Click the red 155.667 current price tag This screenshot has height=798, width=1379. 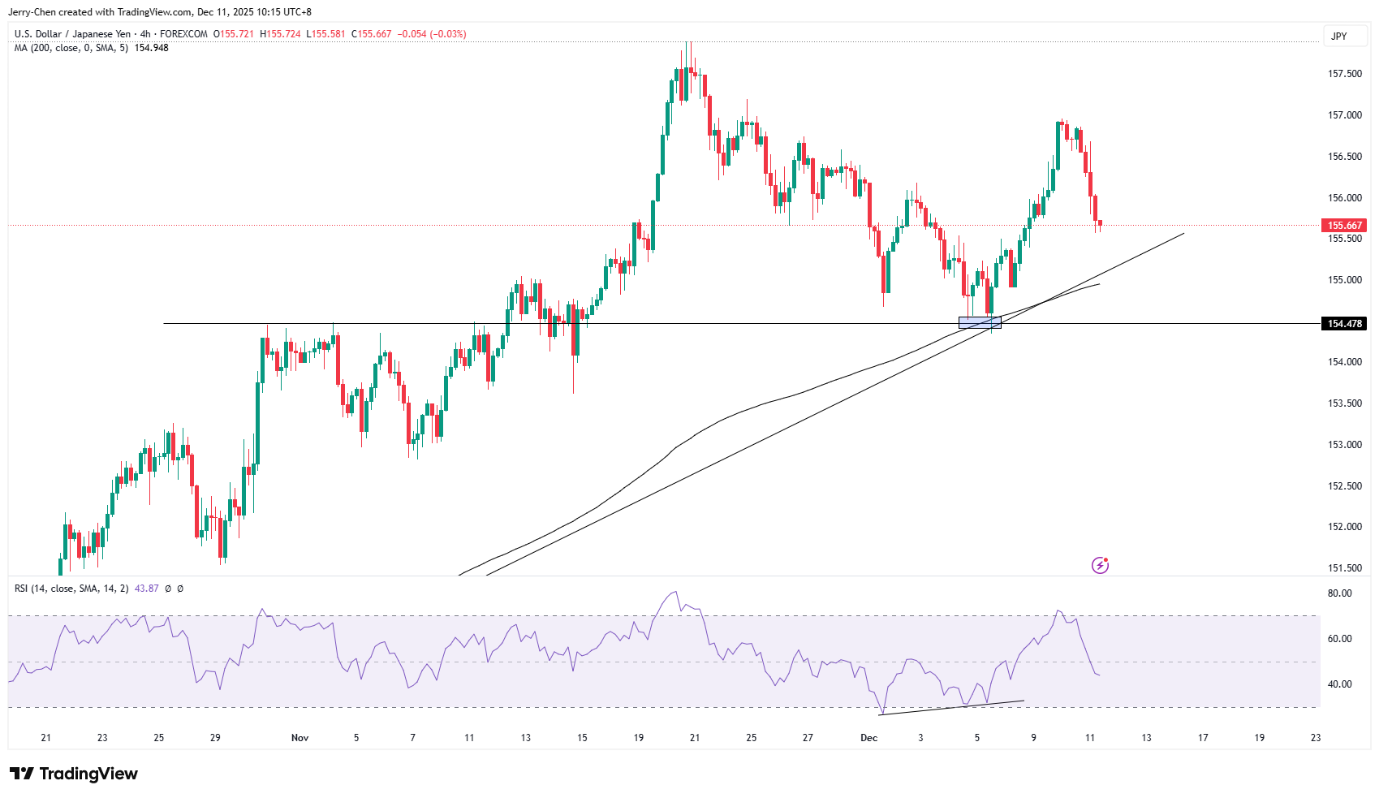click(x=1343, y=226)
